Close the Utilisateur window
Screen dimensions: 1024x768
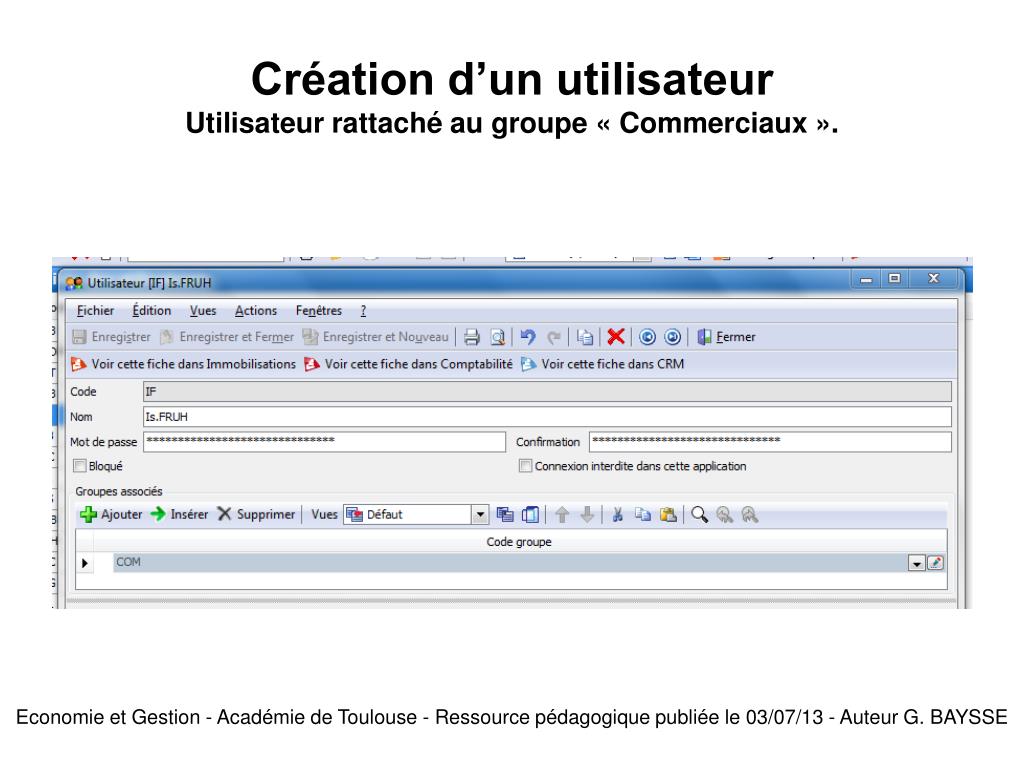pyautogui.click(x=934, y=279)
